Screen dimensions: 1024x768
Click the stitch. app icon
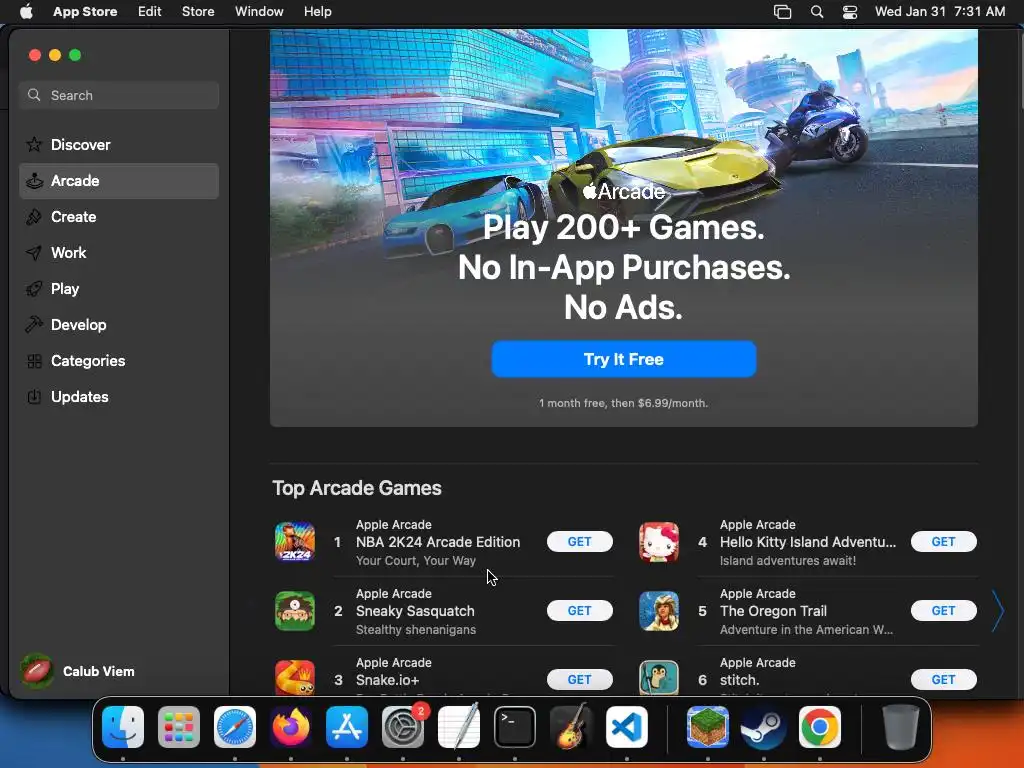pyautogui.click(x=659, y=677)
